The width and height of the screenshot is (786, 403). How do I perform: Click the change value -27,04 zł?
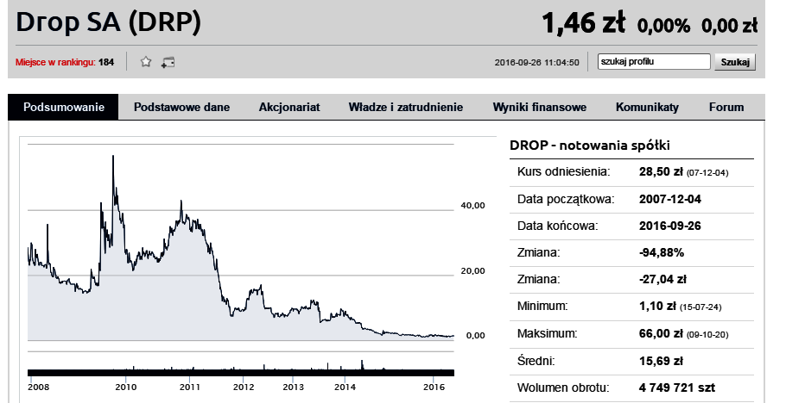(662, 280)
